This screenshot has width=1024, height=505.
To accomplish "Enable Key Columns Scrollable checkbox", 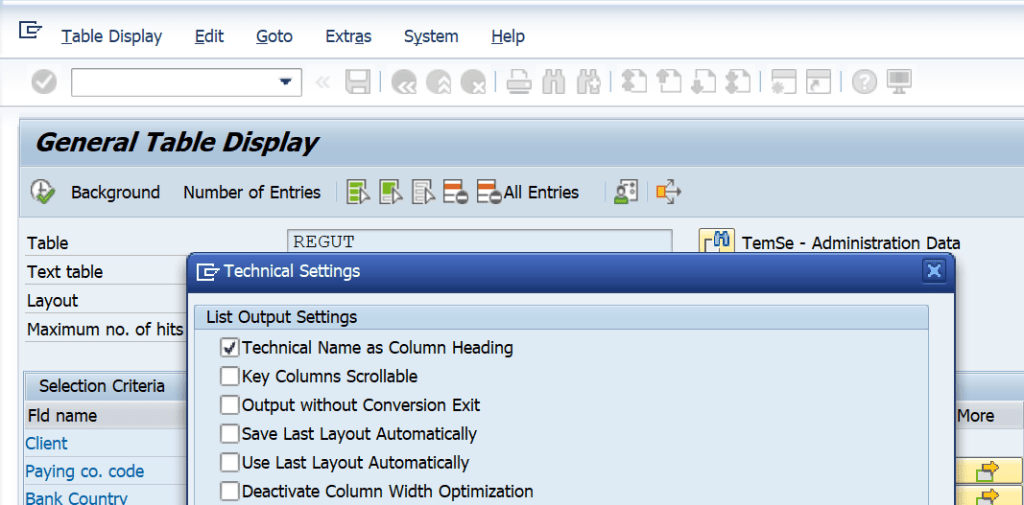I will [229, 377].
